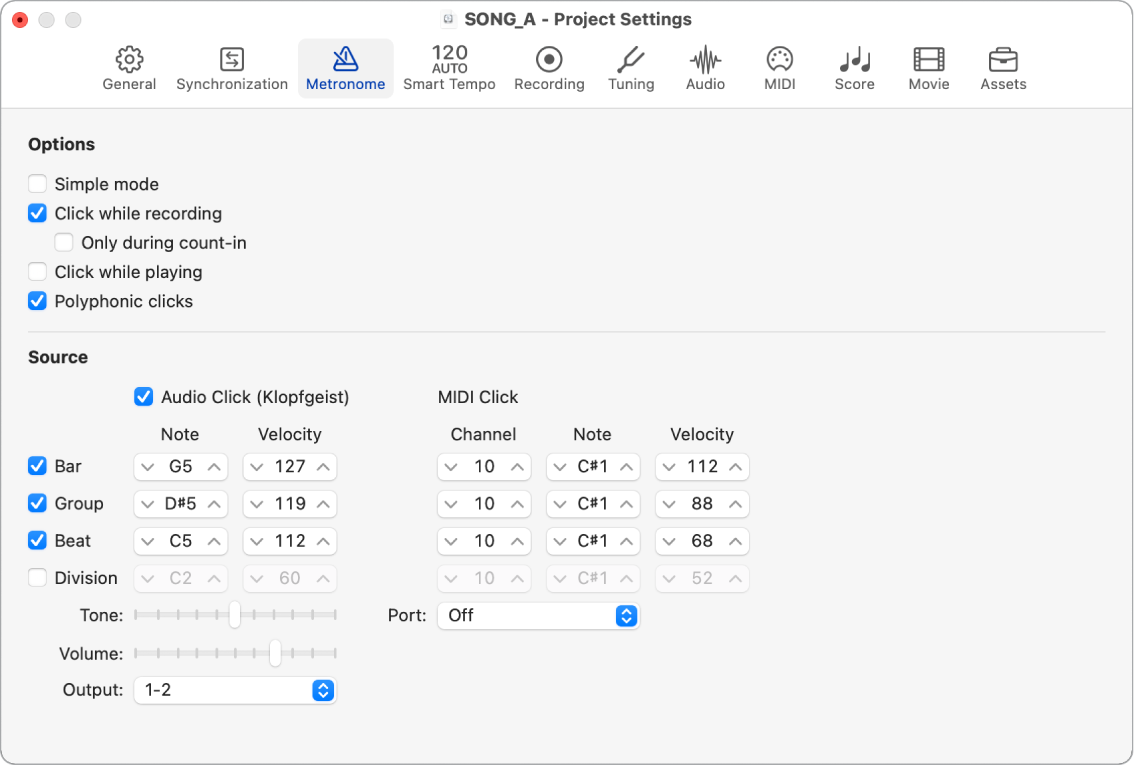Switch to Synchronization settings
Image resolution: width=1136 pixels, height=766 pixels.
point(231,67)
